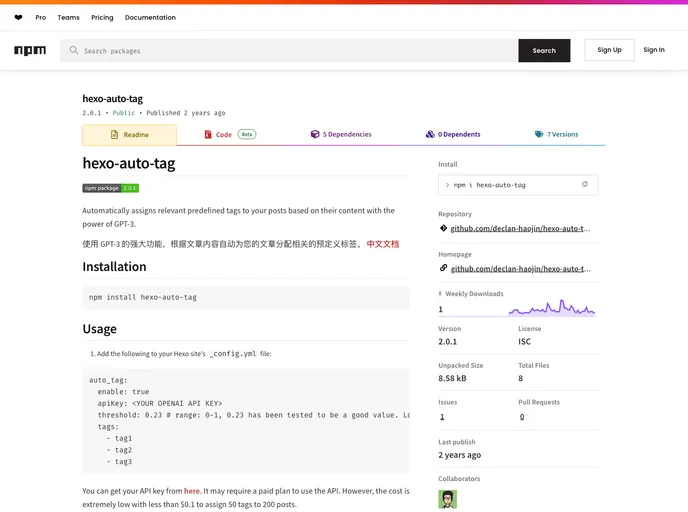The image size is (688, 512).
Task: Open the Chinese documentation link 中文文档
Action: click(x=383, y=244)
